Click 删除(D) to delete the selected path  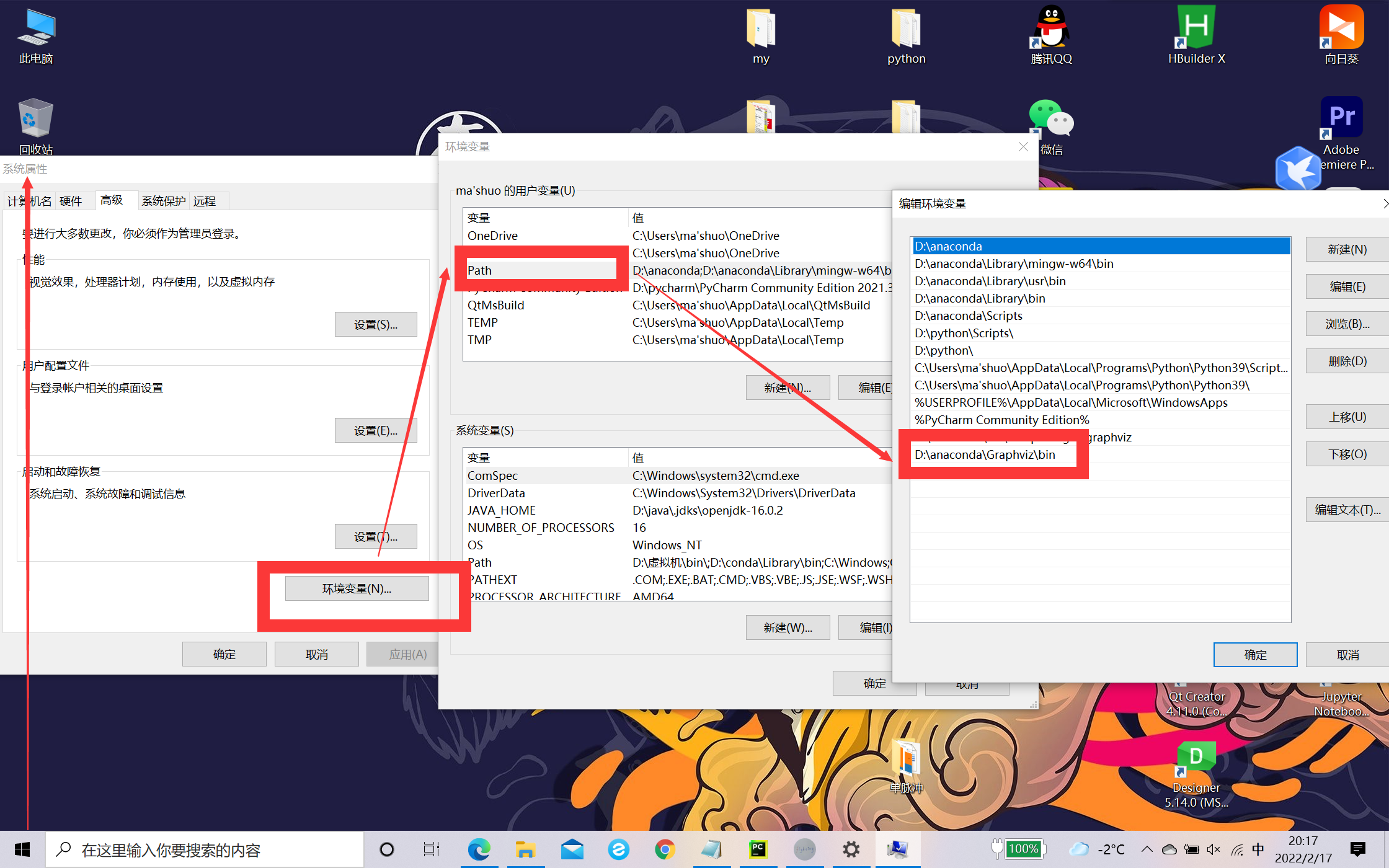(1347, 361)
